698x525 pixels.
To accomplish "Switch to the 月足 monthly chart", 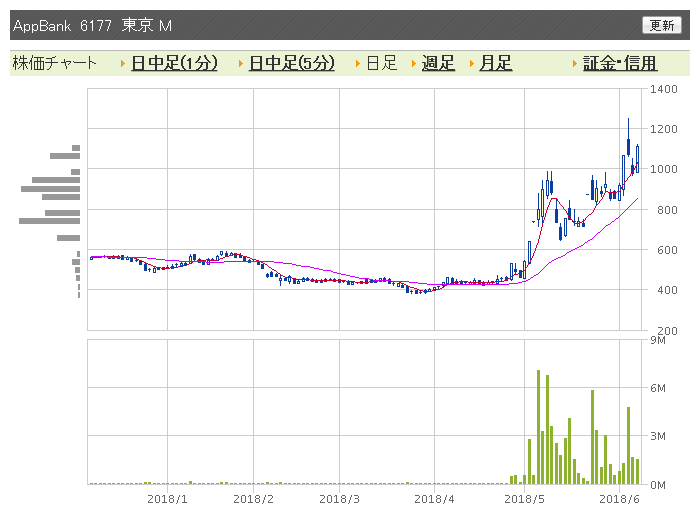I will [x=495, y=63].
